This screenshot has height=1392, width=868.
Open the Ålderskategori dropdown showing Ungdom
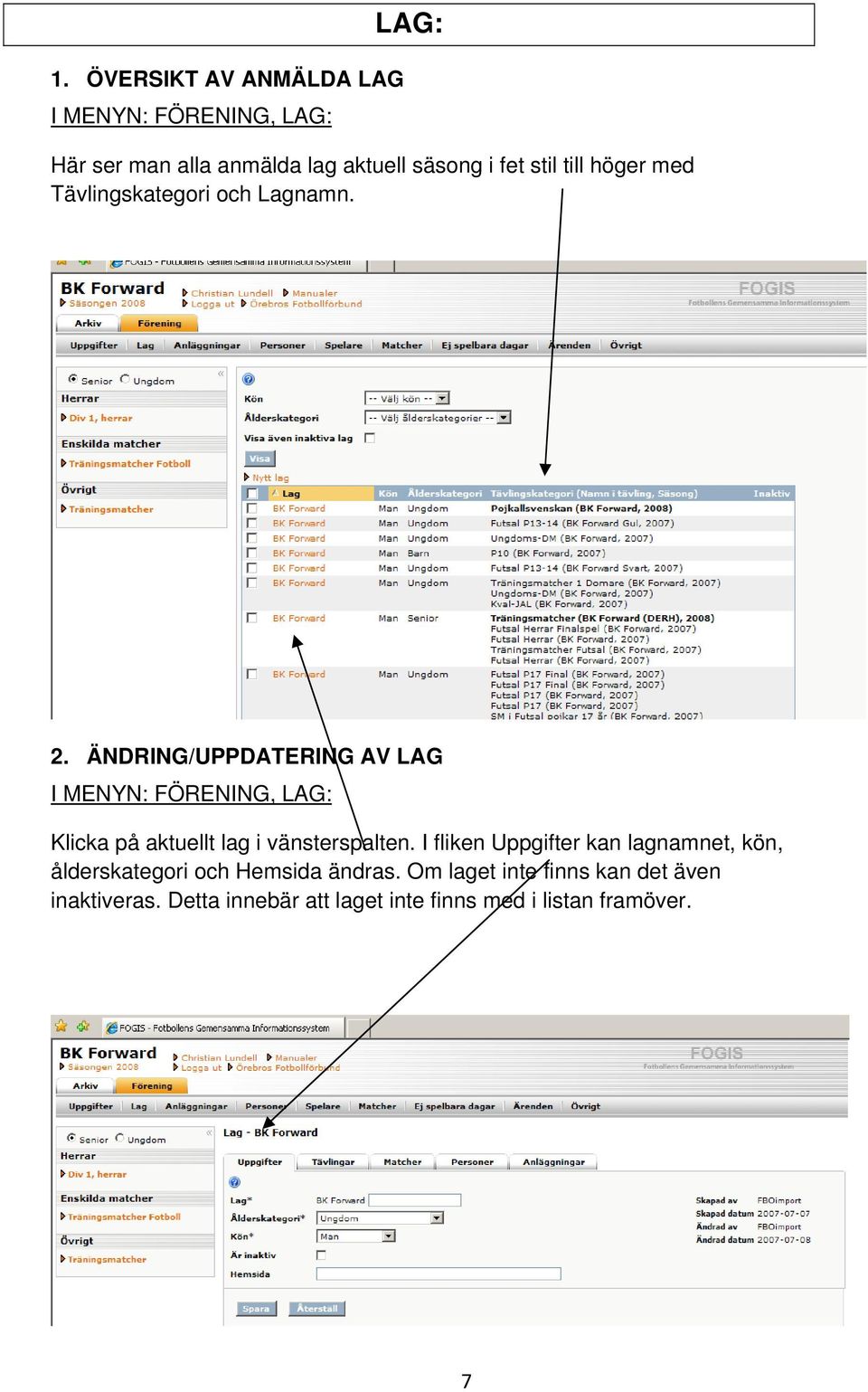(x=380, y=1217)
